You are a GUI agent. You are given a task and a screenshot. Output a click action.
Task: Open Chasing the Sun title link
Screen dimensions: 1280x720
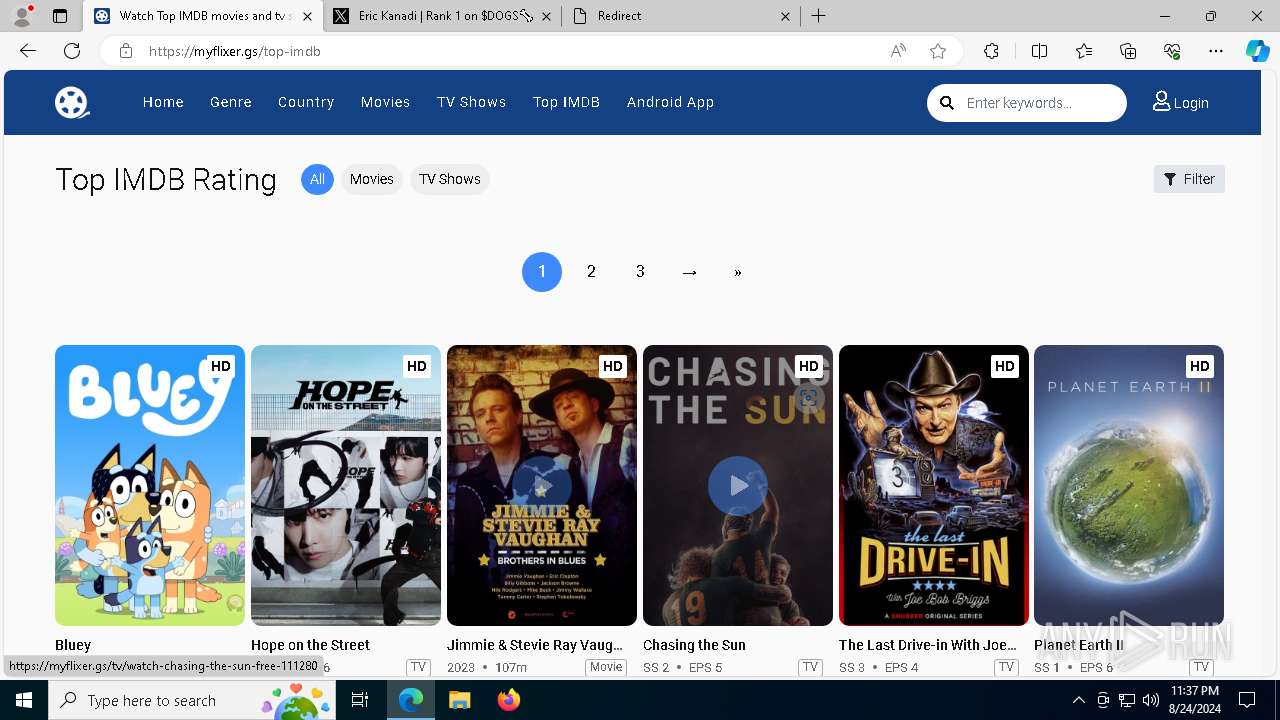coord(694,645)
